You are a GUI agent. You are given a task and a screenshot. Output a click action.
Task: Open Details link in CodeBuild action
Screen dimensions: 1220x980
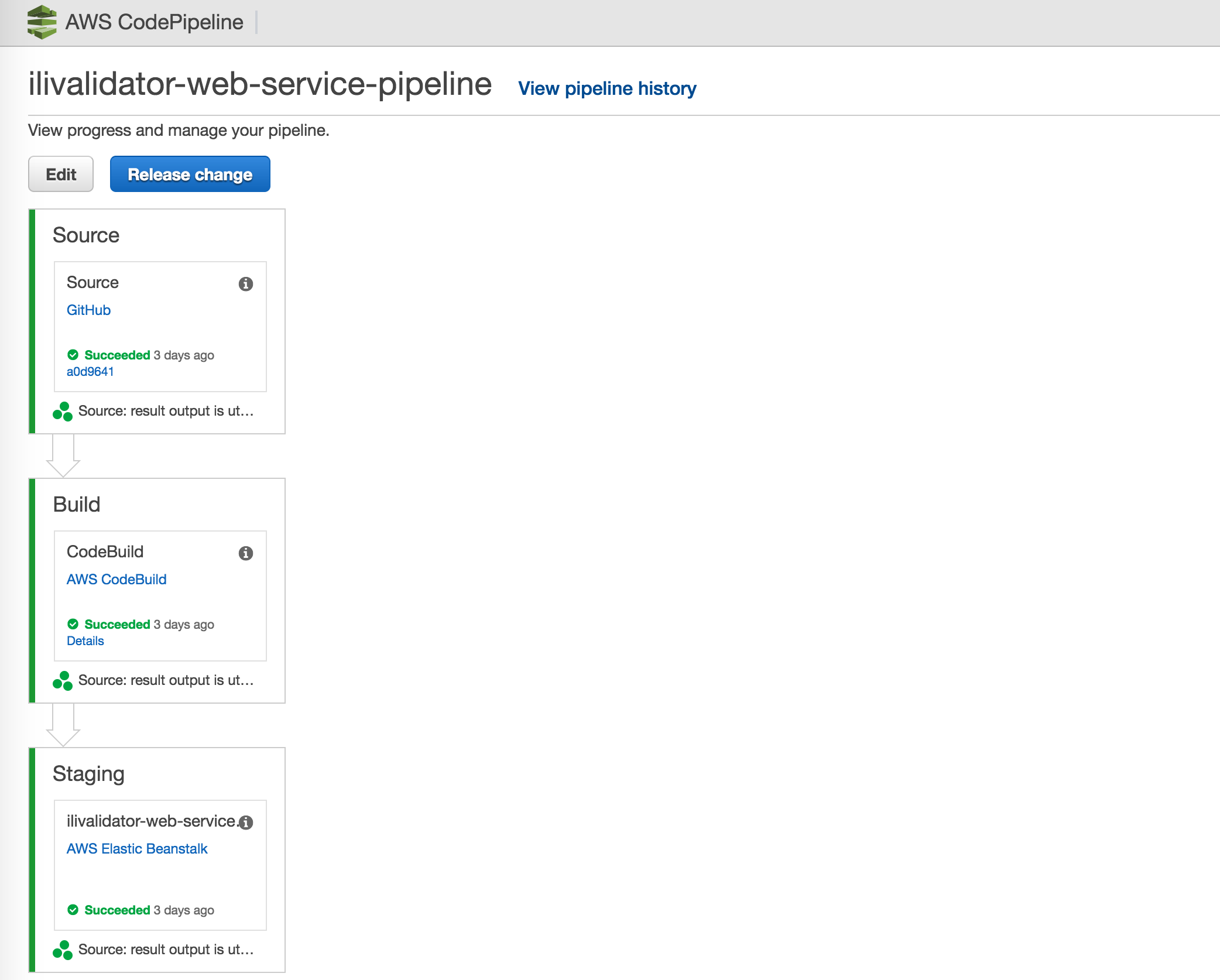tap(85, 641)
